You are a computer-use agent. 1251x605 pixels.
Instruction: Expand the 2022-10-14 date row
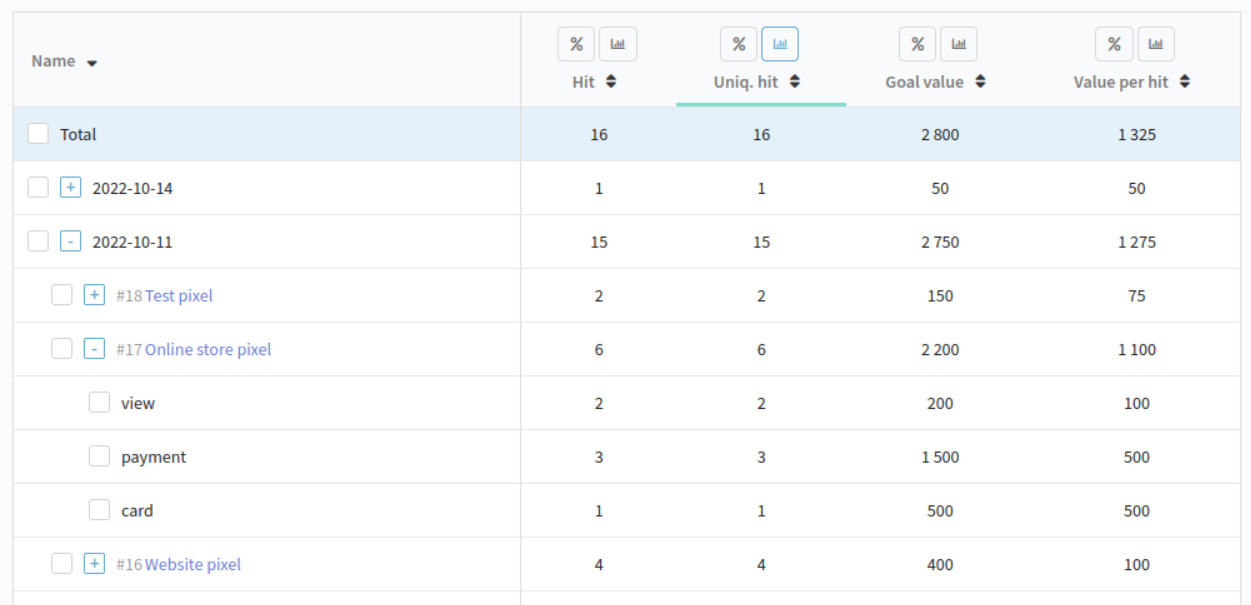(70, 187)
